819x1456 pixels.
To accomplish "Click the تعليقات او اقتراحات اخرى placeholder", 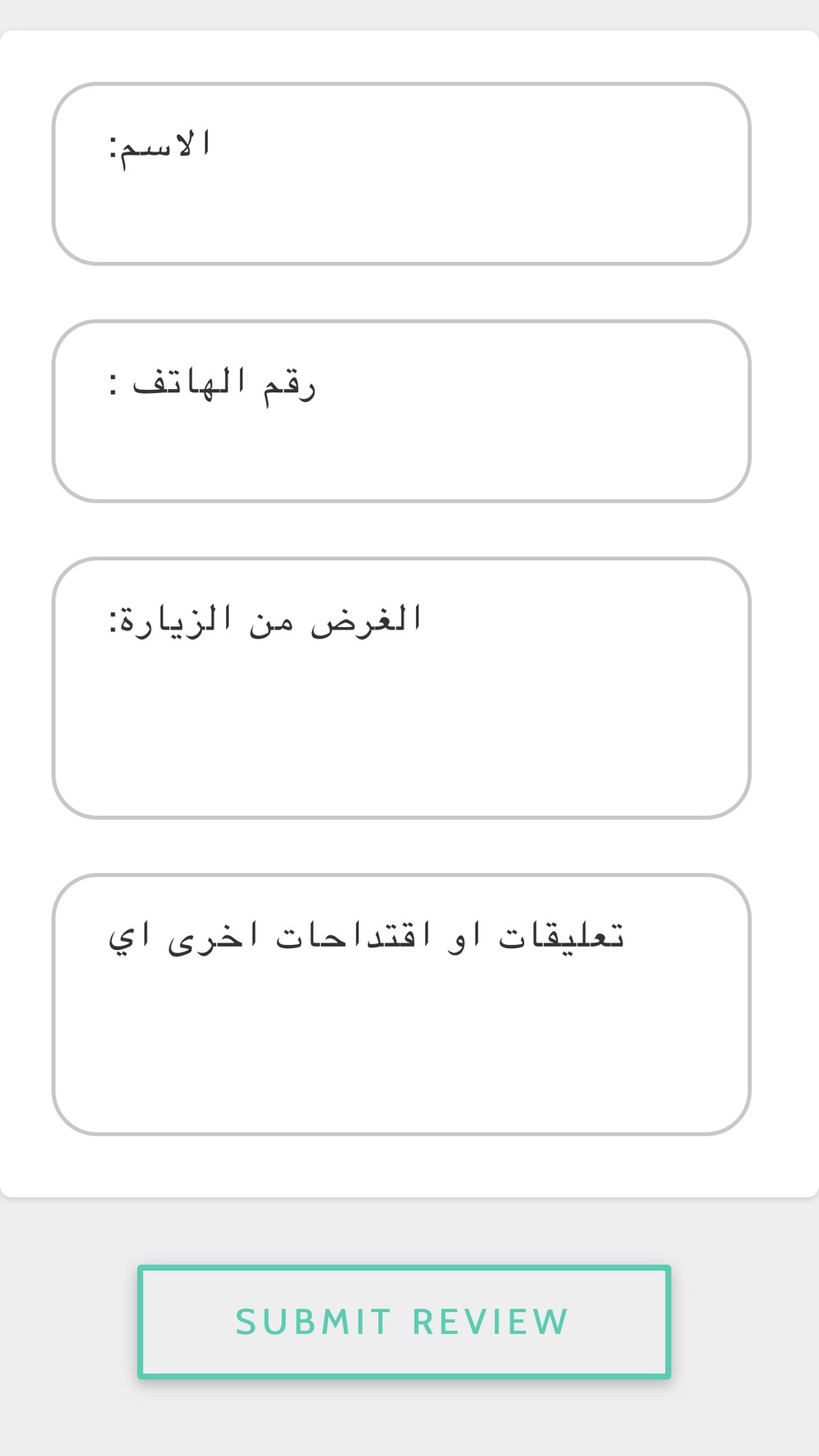I will tap(366, 935).
